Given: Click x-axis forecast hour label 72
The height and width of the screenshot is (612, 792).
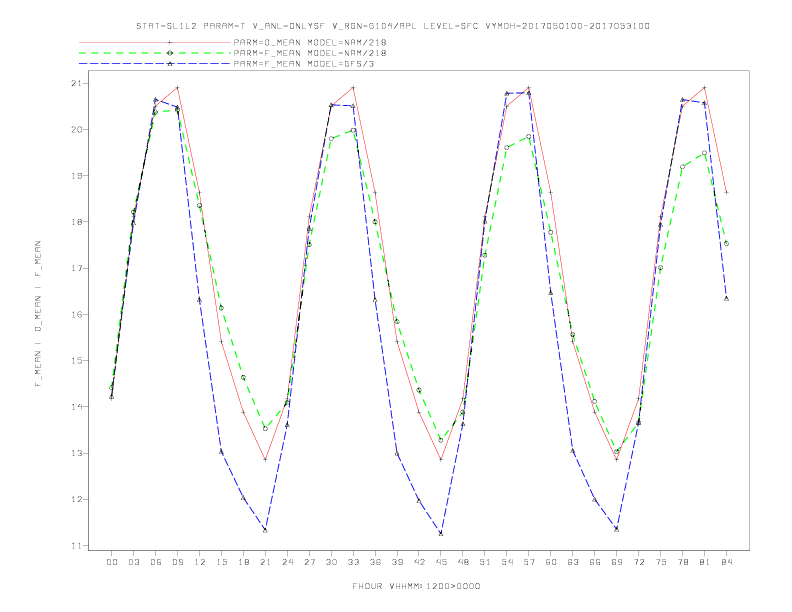Looking at the screenshot, I should [x=639, y=562].
